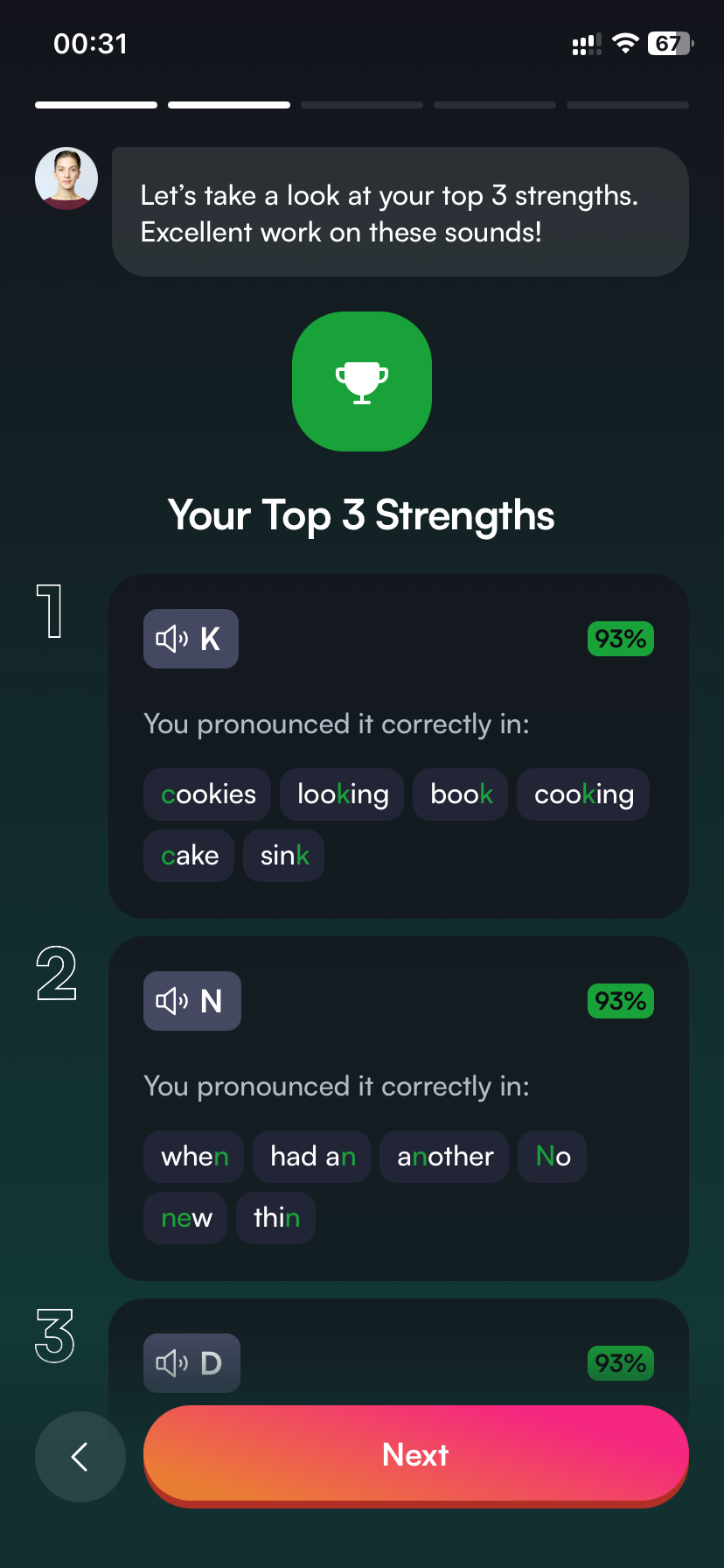
Task: Tap the Wi-Fi status icon
Action: (x=625, y=44)
